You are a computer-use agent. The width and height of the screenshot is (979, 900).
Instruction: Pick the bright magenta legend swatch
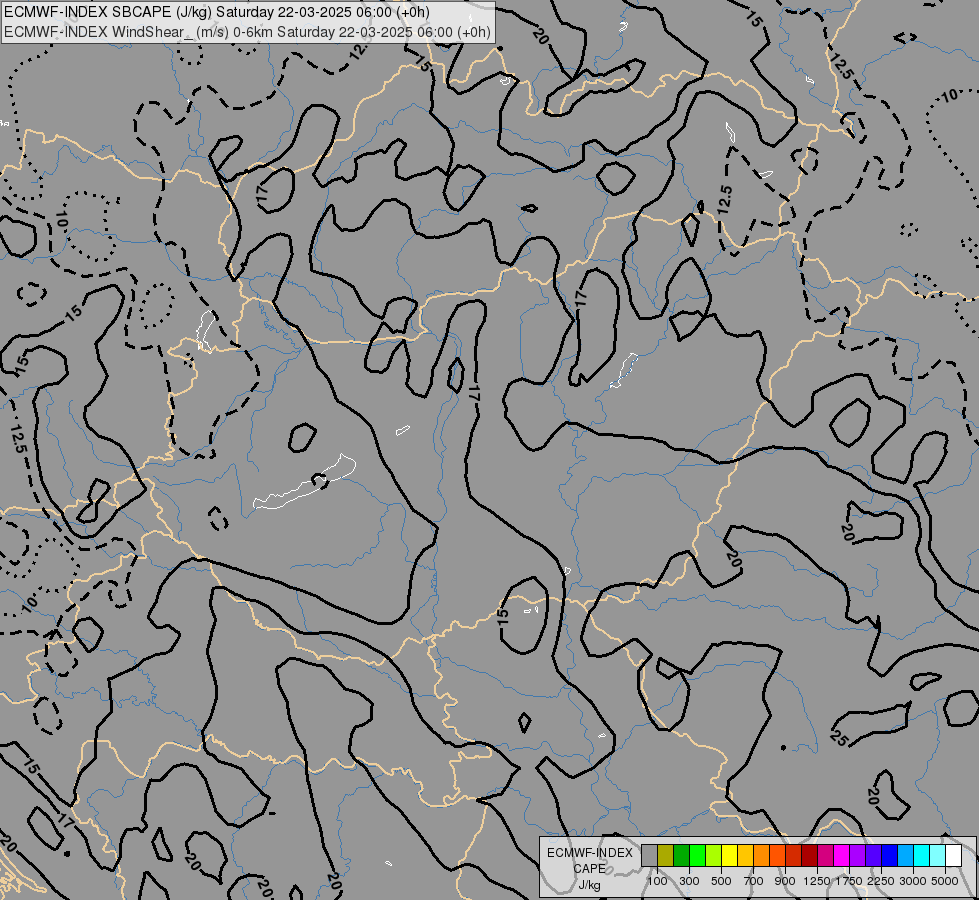842,856
